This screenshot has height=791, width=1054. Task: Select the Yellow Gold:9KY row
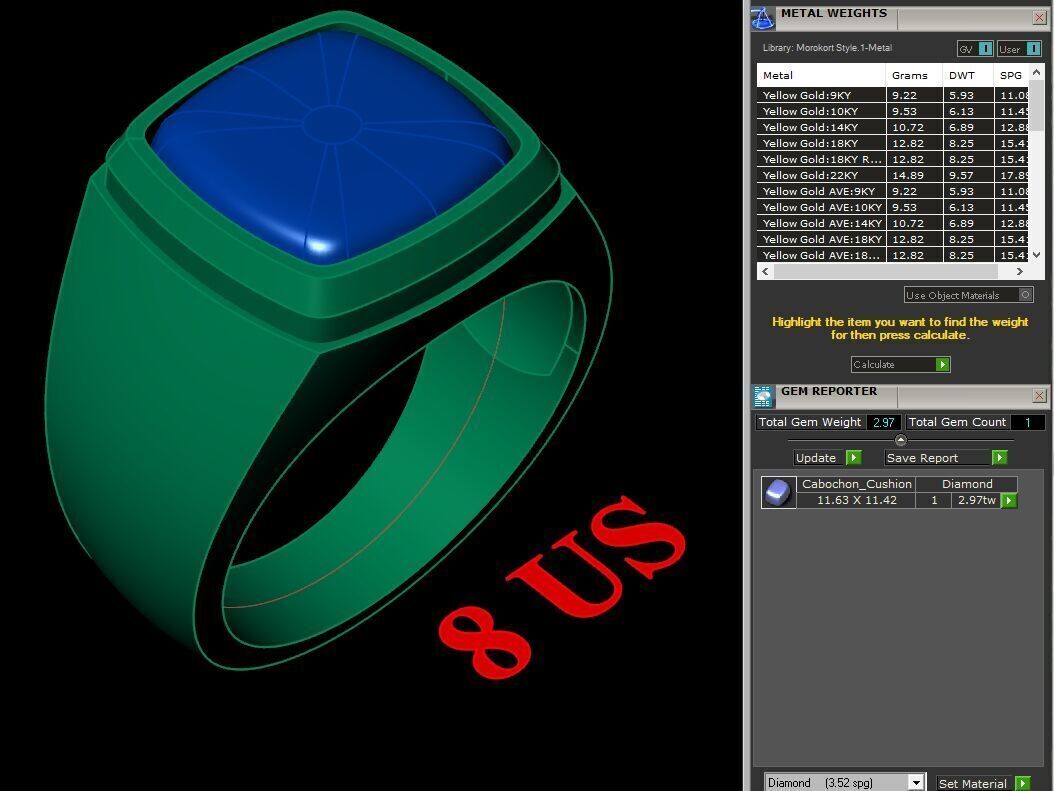[x=893, y=95]
